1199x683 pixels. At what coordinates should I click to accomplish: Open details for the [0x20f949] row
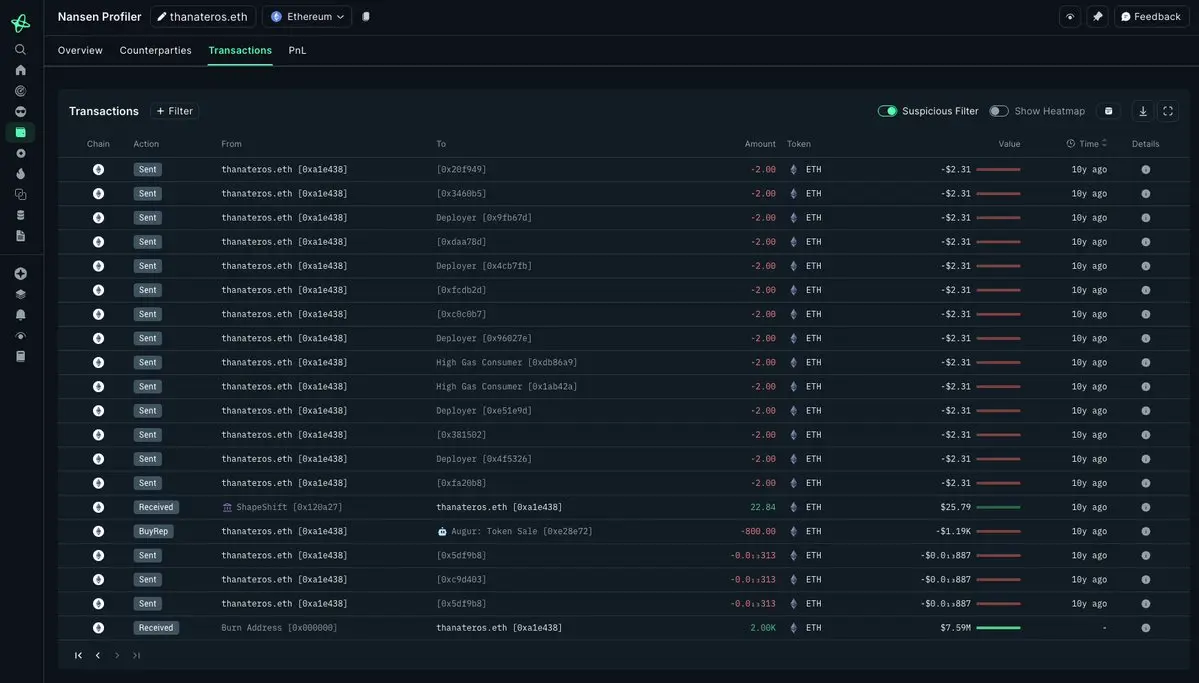click(x=1145, y=170)
